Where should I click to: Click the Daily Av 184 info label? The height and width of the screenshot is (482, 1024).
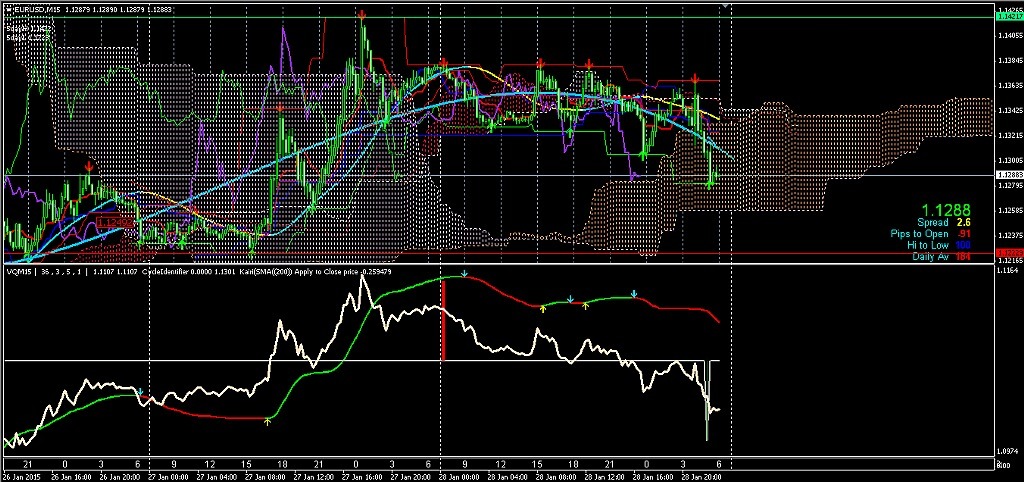[x=939, y=257]
